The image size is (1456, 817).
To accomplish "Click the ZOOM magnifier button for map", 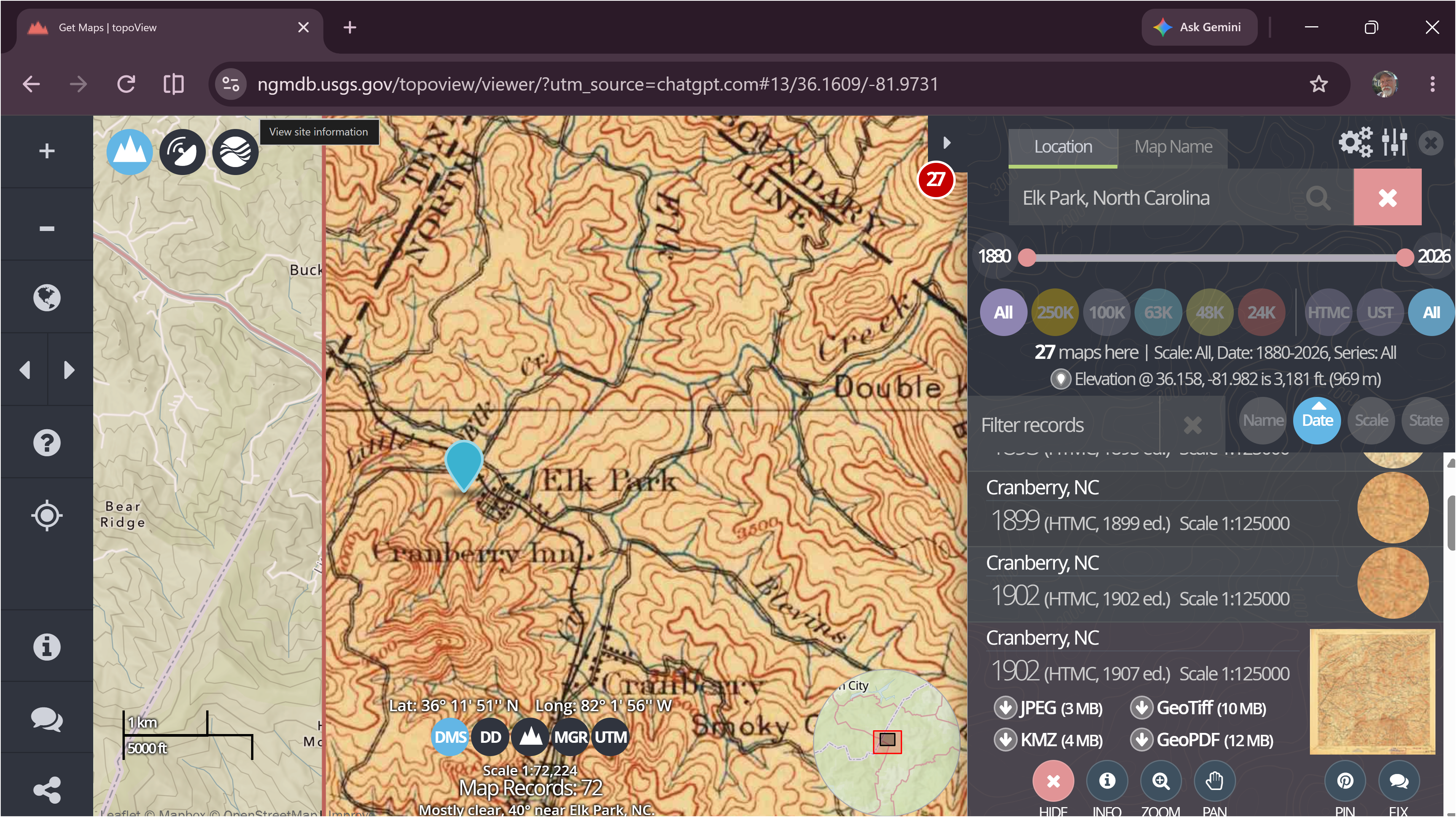I will click(1161, 781).
